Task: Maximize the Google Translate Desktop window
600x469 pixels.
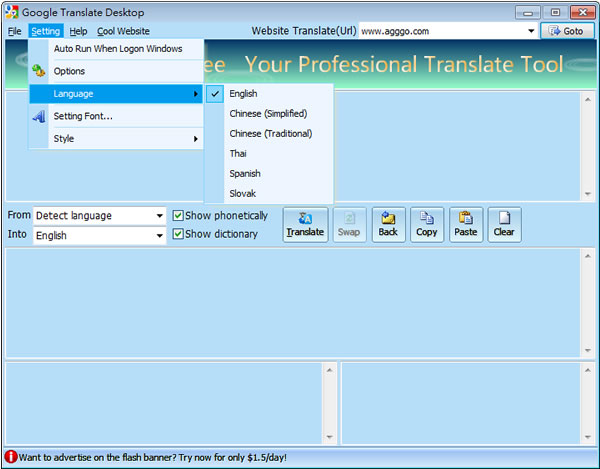Action: click(555, 13)
